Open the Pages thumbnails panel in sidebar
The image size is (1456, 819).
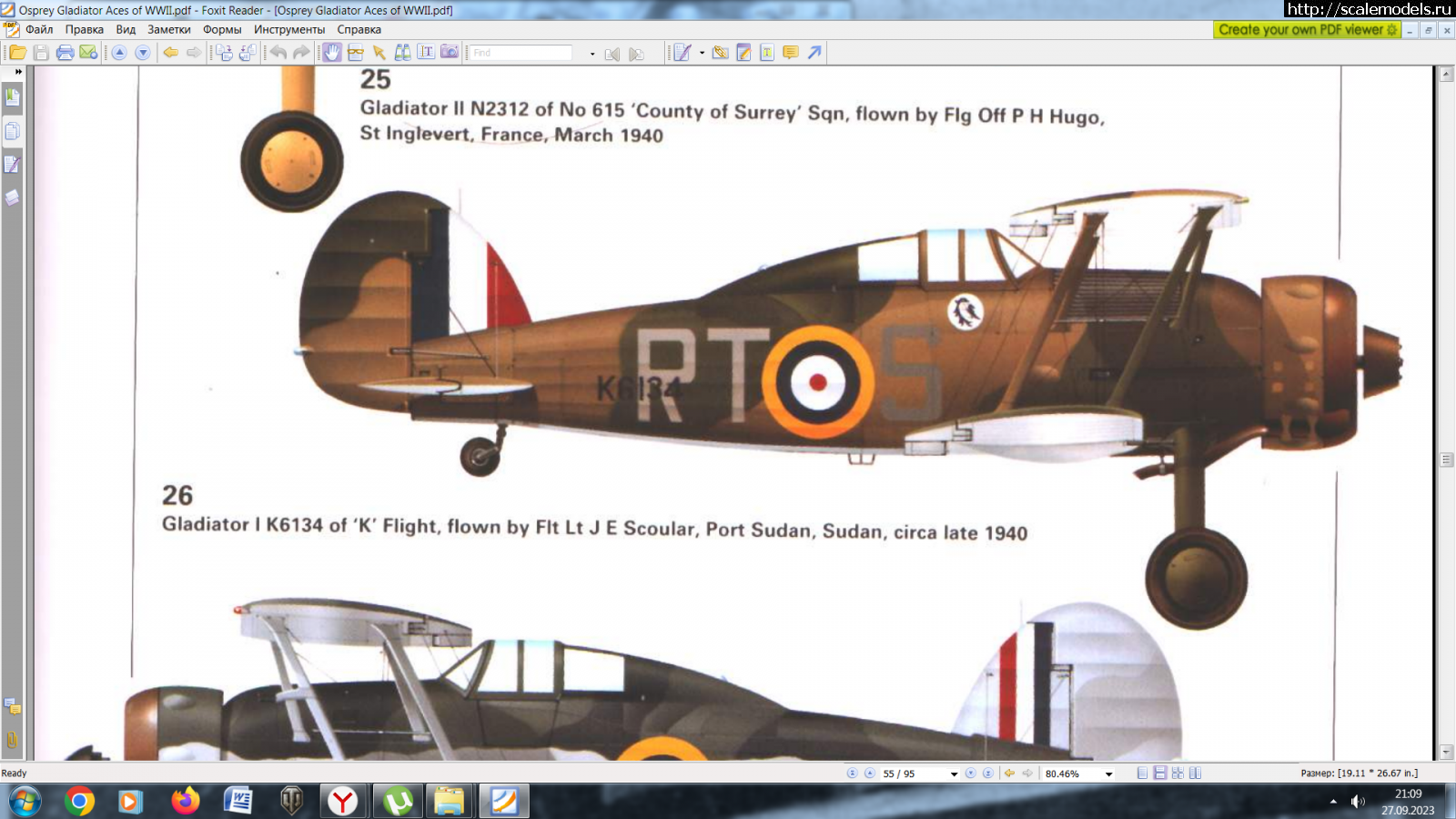pyautogui.click(x=12, y=131)
